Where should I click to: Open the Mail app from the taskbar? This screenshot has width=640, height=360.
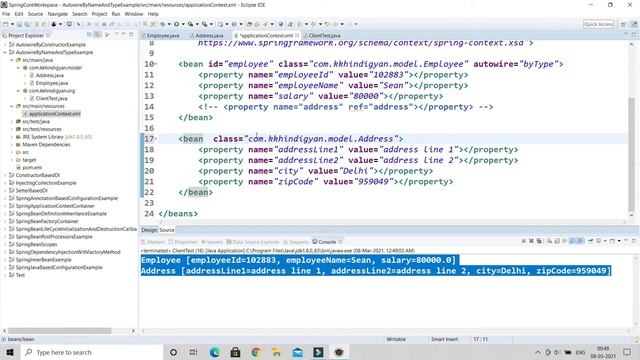pyautogui.click(x=298, y=352)
